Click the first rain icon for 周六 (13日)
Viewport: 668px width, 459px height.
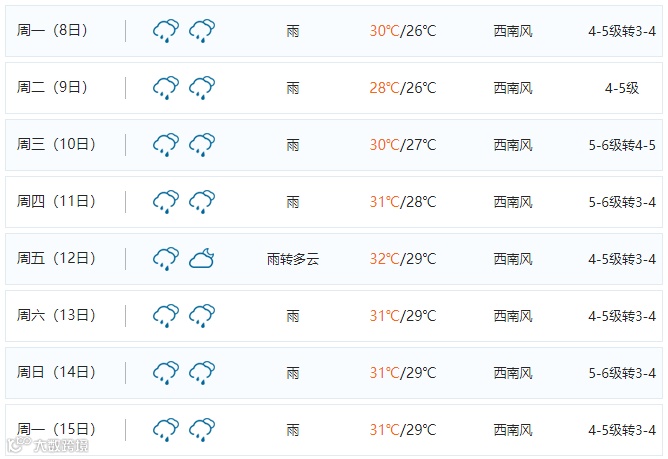(166, 315)
